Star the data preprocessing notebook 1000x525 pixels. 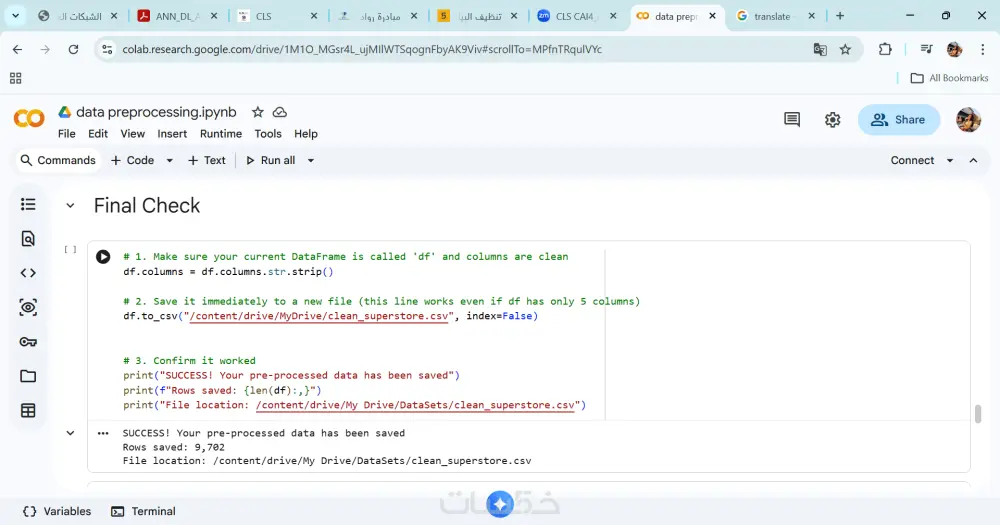(x=258, y=112)
